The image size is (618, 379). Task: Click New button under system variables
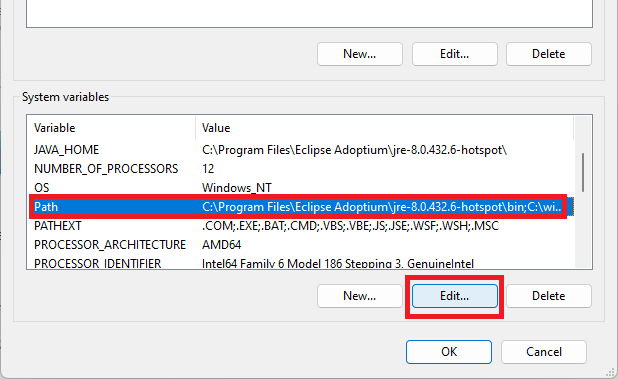click(x=359, y=296)
